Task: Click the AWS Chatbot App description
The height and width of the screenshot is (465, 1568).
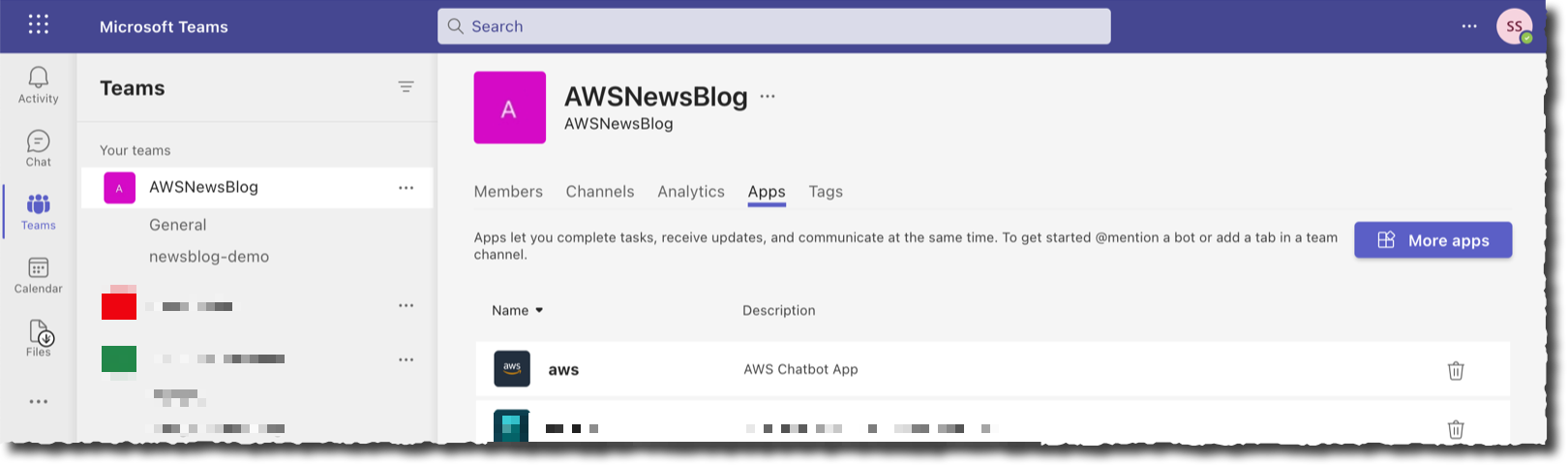Action: point(800,369)
